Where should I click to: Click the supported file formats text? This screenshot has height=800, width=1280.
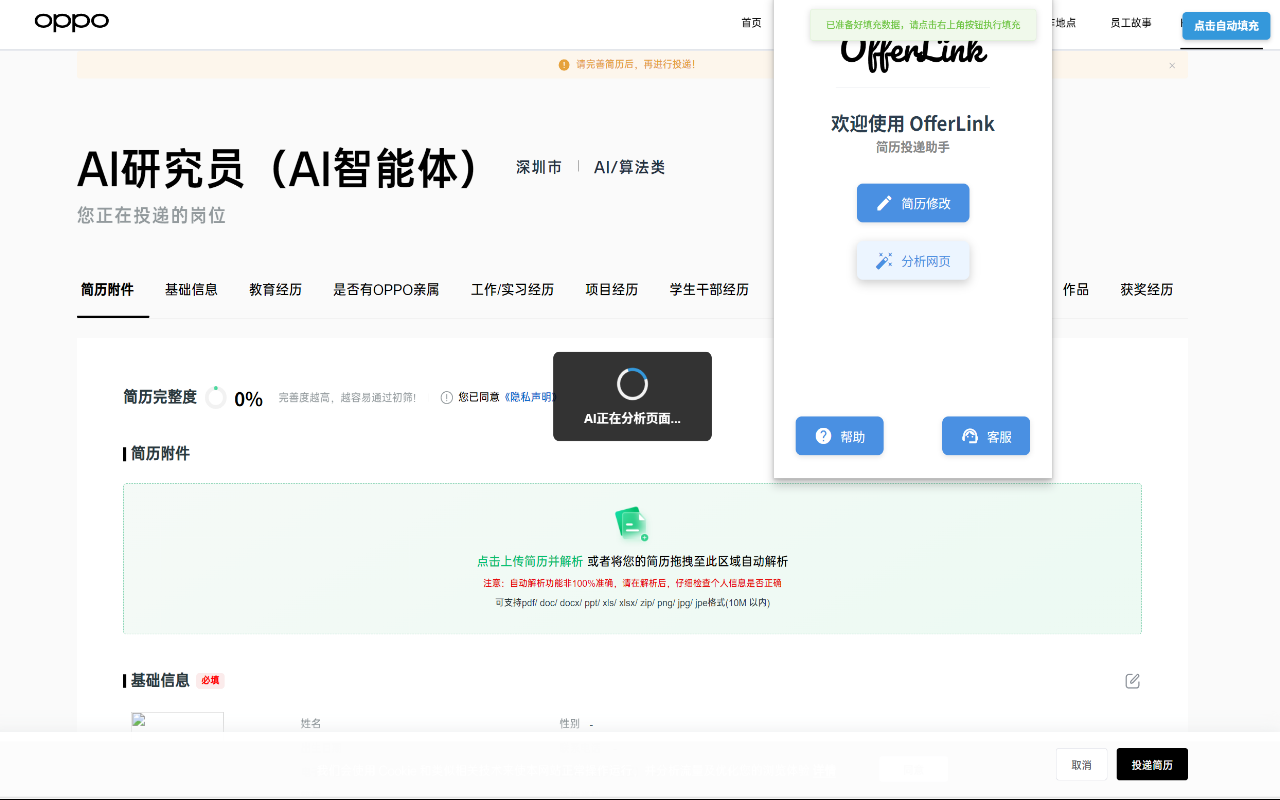[632, 603]
